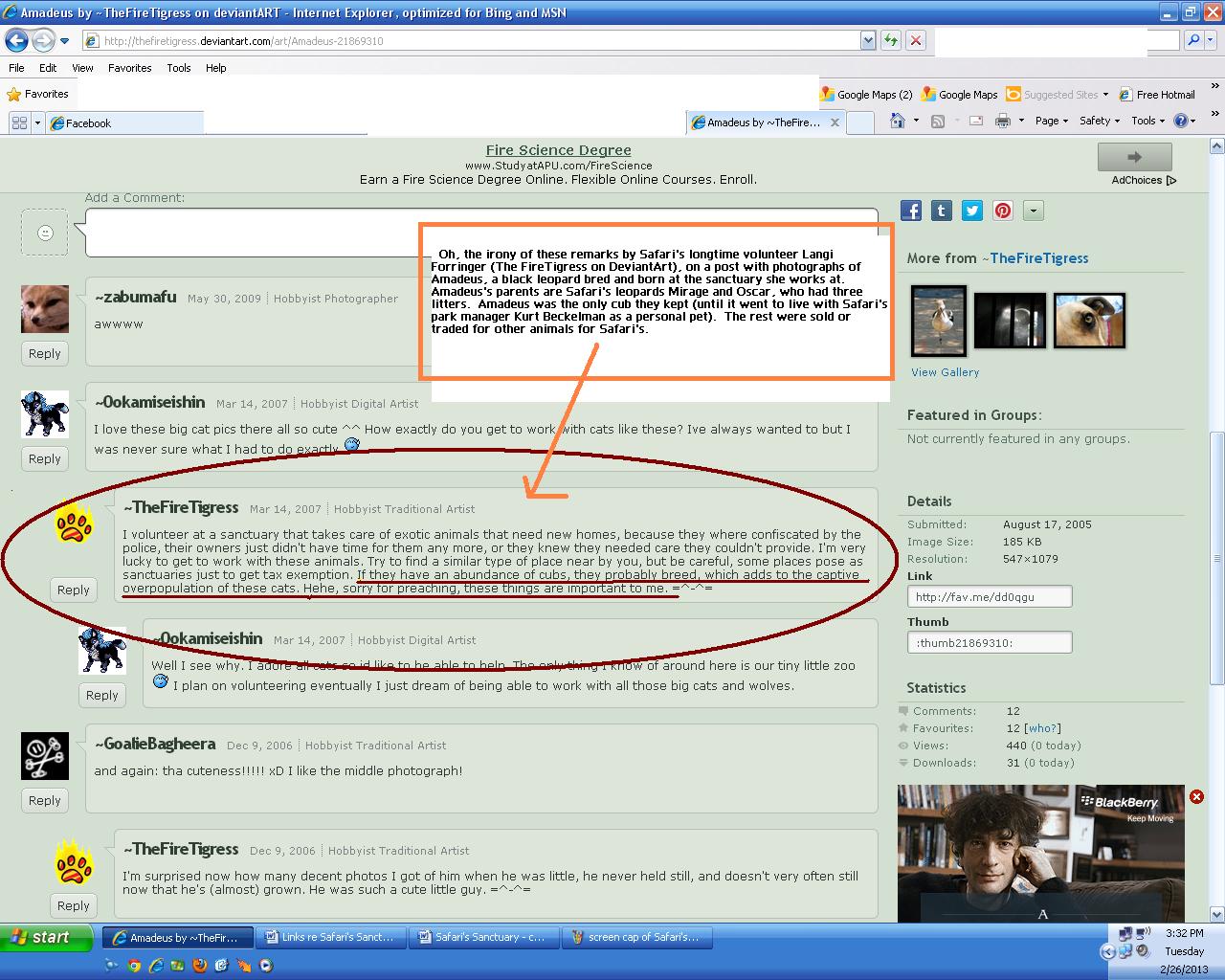
Task: Expand the more share options dropdown
Action: pyautogui.click(x=1033, y=211)
